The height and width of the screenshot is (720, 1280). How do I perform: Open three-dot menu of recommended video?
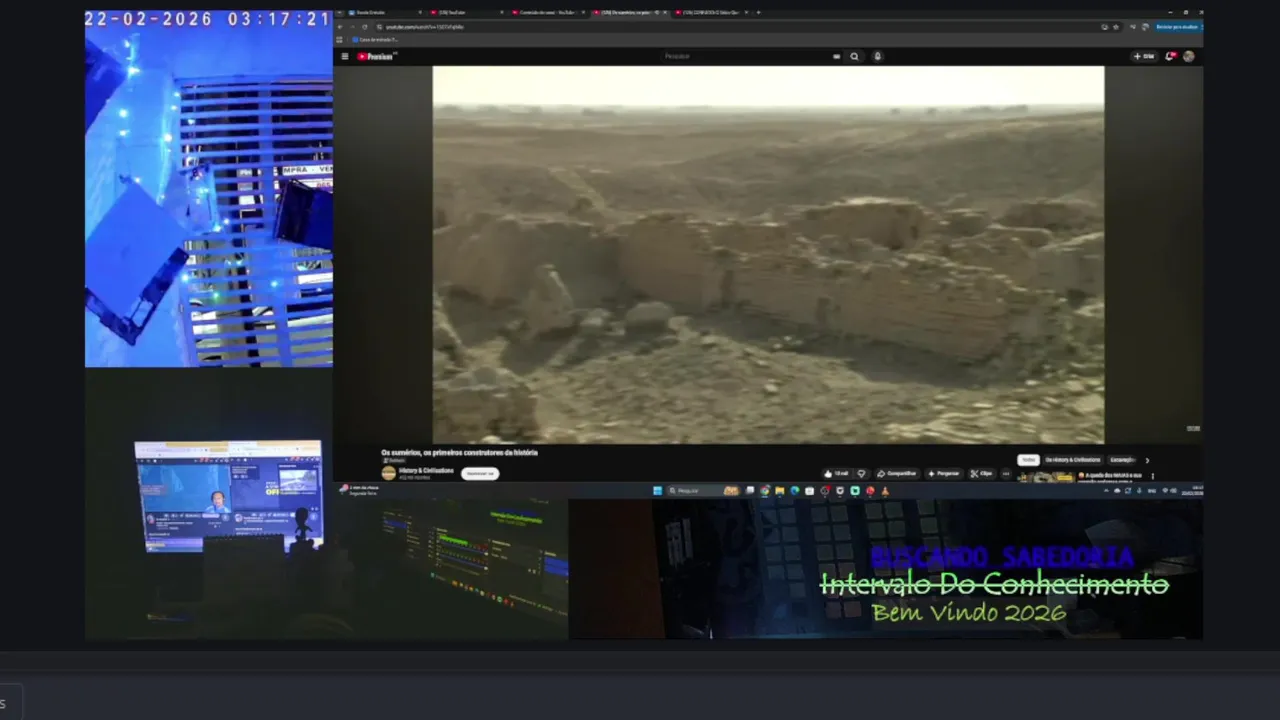(1153, 476)
